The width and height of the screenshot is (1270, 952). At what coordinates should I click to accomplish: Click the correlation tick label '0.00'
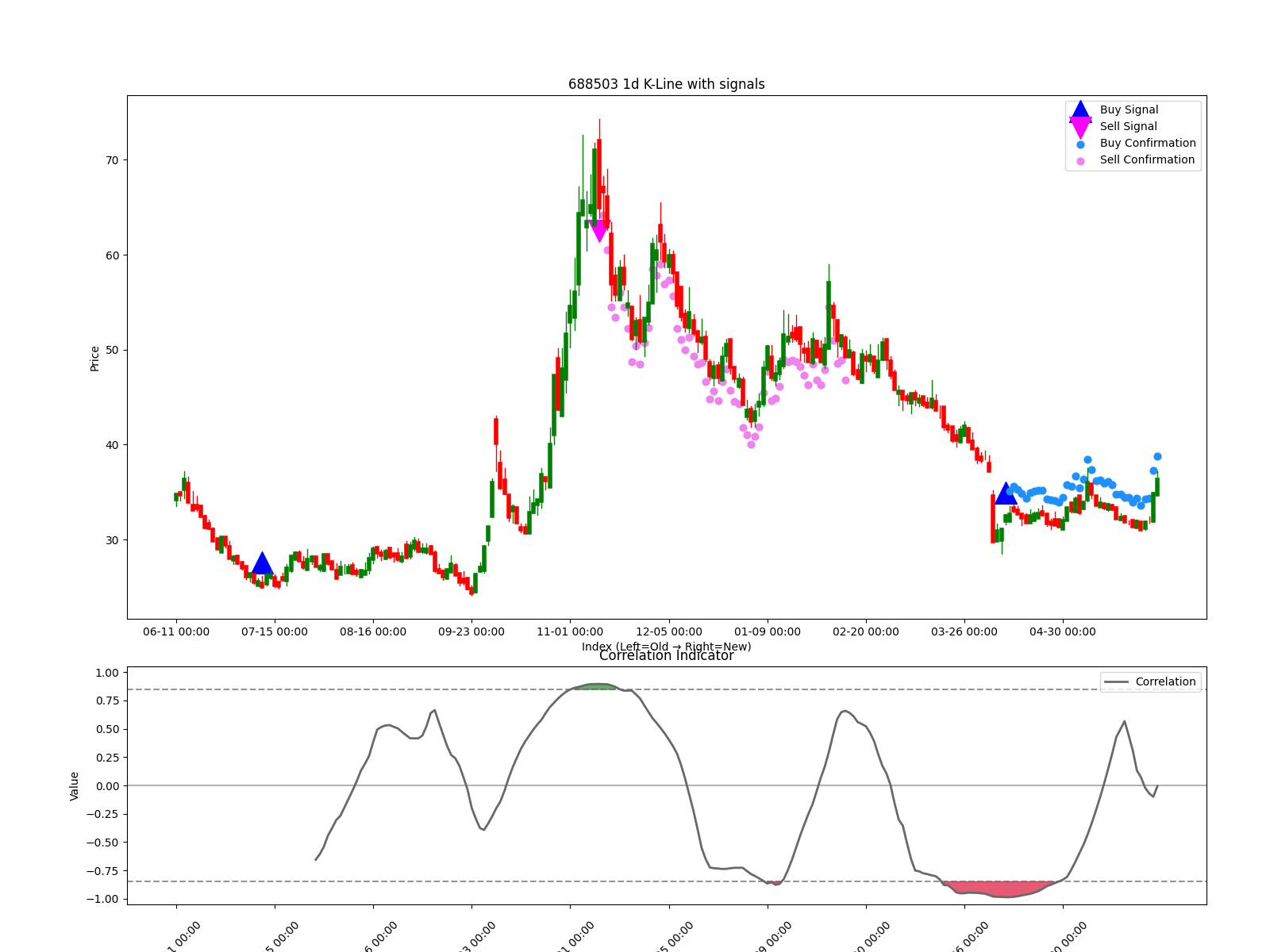coord(107,786)
